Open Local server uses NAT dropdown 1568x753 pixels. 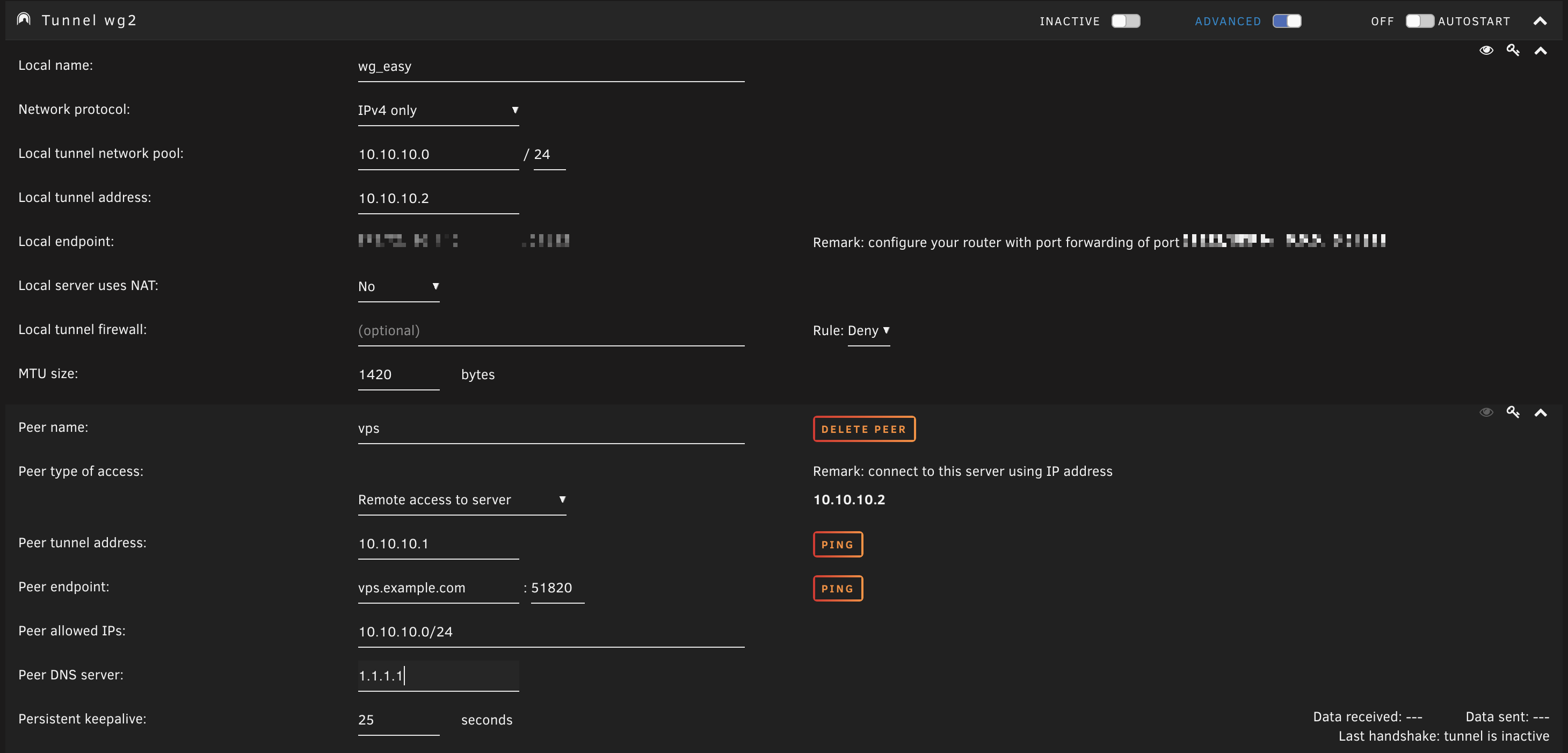pyautogui.click(x=398, y=286)
